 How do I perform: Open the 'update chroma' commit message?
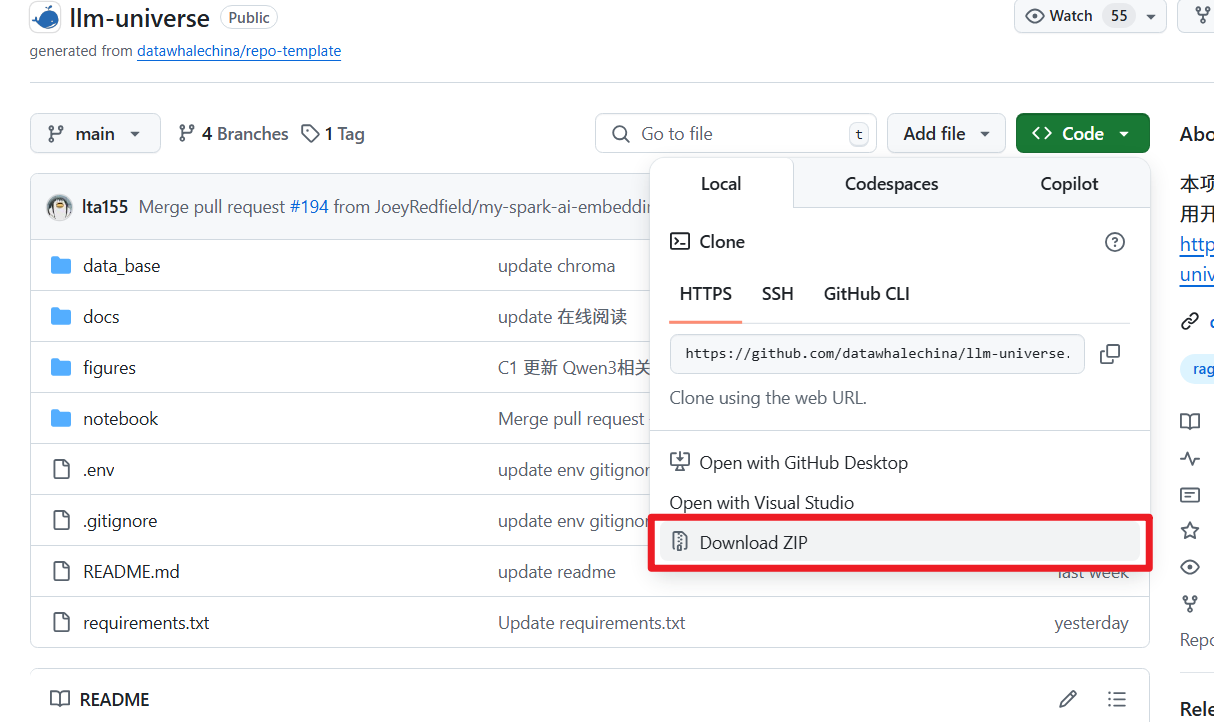[556, 265]
